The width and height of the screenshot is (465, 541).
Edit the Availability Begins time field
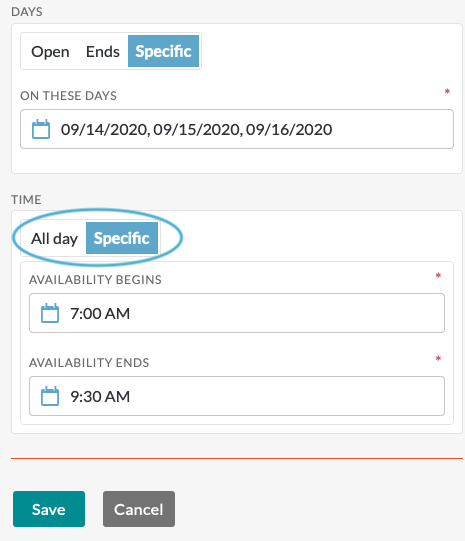(x=237, y=313)
